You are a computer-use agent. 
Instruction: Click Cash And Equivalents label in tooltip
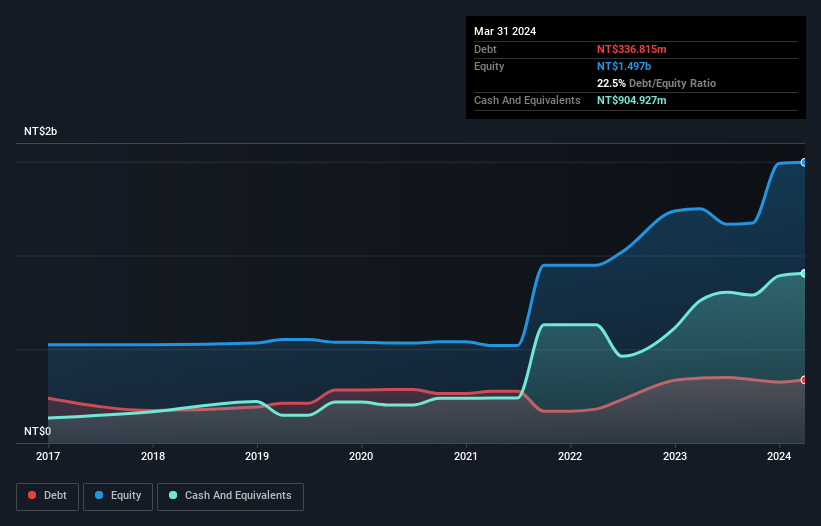pos(527,100)
